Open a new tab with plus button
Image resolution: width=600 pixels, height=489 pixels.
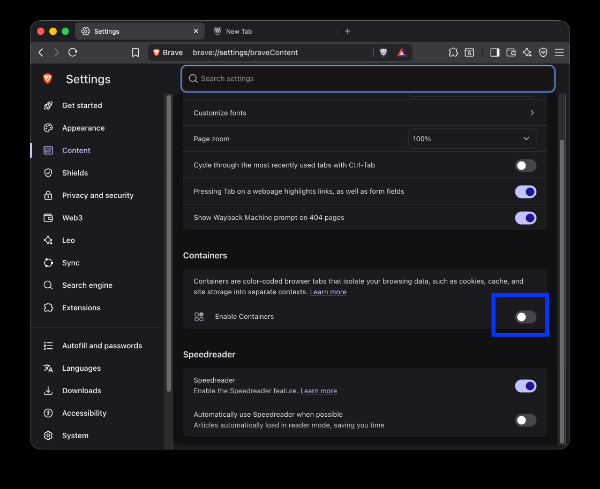coord(347,31)
